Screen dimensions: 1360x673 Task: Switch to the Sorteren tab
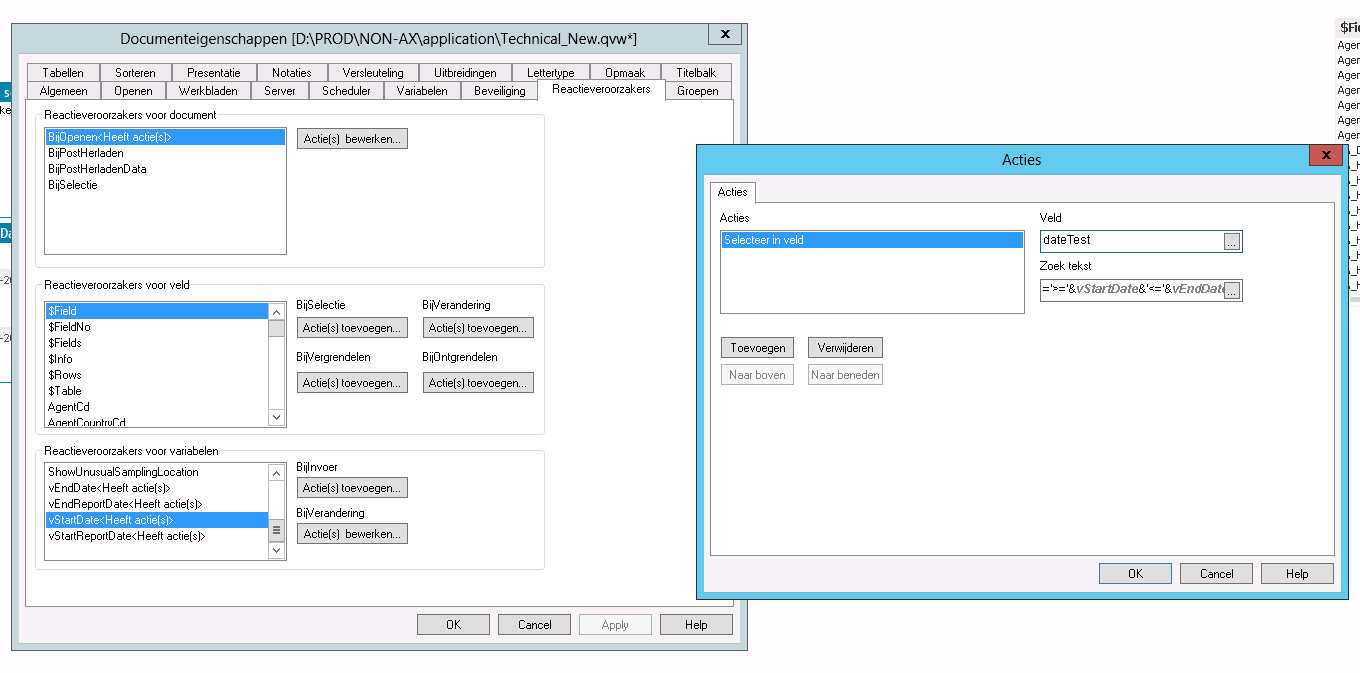pyautogui.click(x=135, y=73)
